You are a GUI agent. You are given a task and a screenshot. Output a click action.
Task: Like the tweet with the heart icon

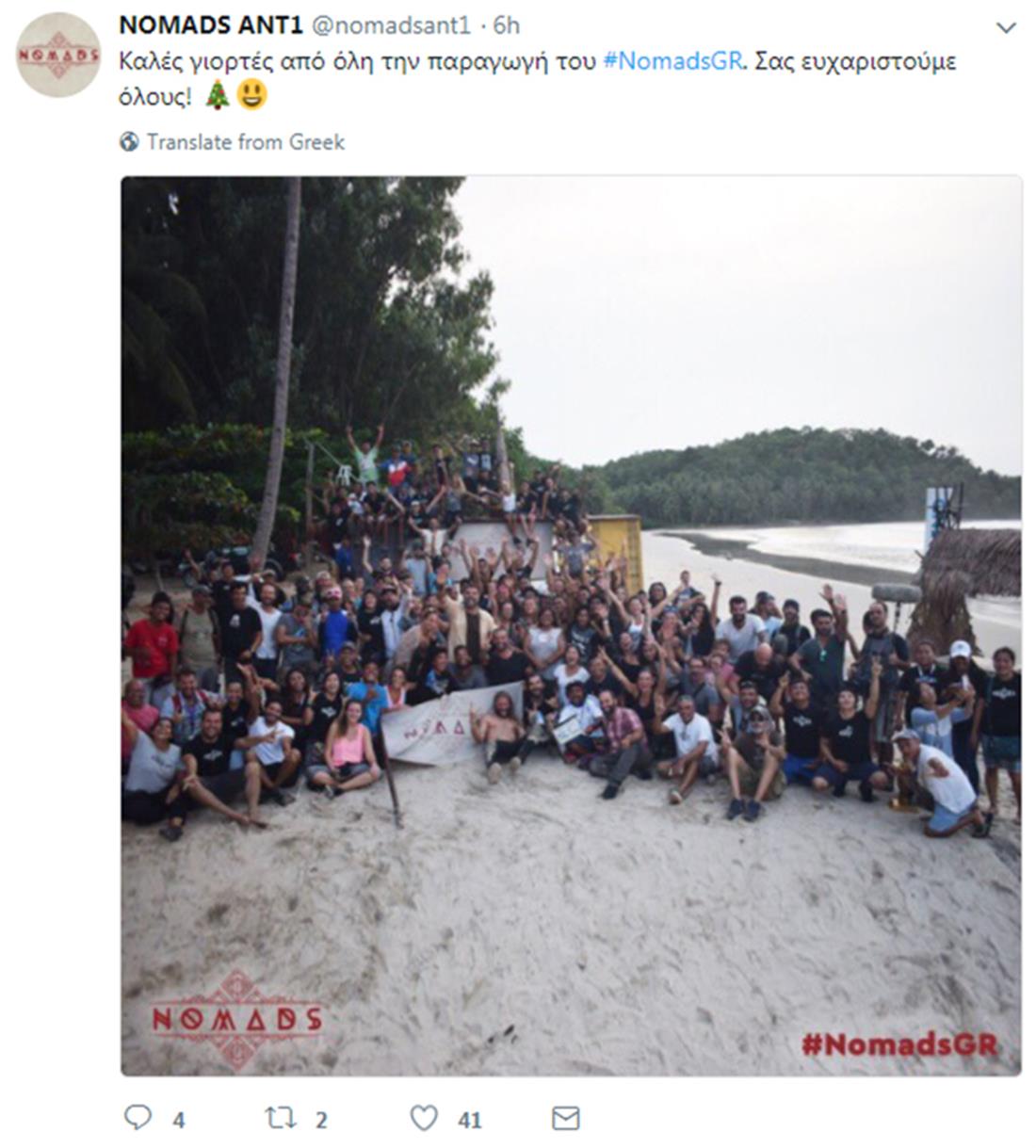[424, 1118]
